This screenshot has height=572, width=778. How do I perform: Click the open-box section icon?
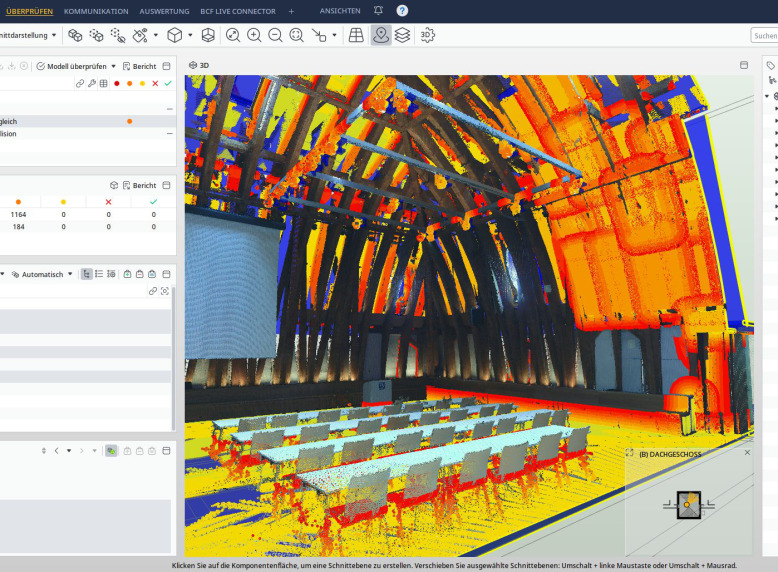coord(208,35)
